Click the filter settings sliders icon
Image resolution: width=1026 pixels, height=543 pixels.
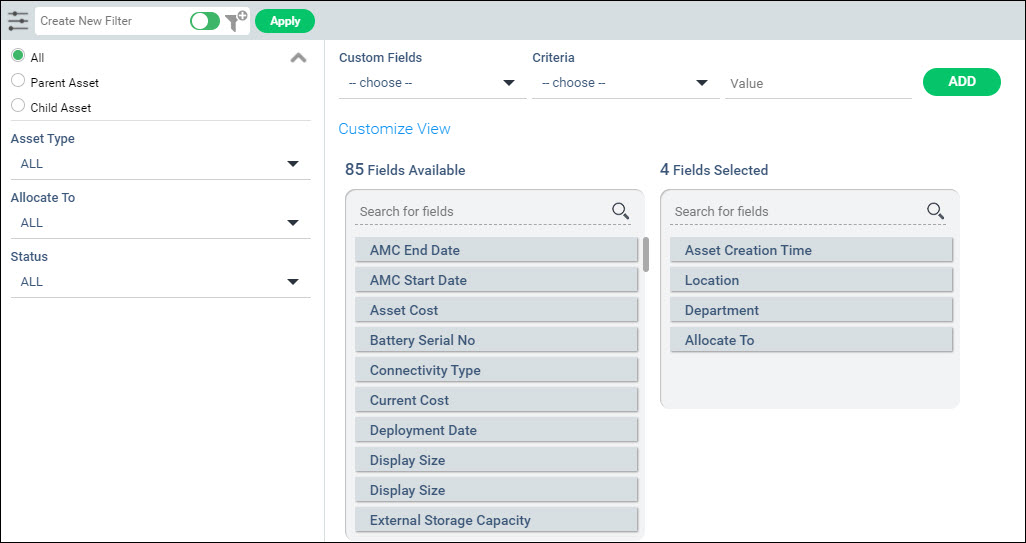point(17,21)
